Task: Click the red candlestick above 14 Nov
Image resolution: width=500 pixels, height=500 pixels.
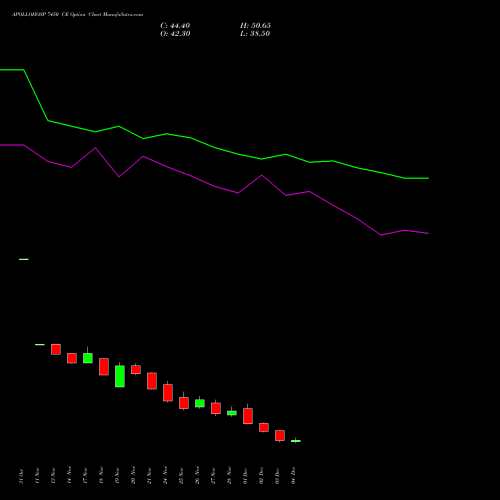Action: [x=72, y=358]
